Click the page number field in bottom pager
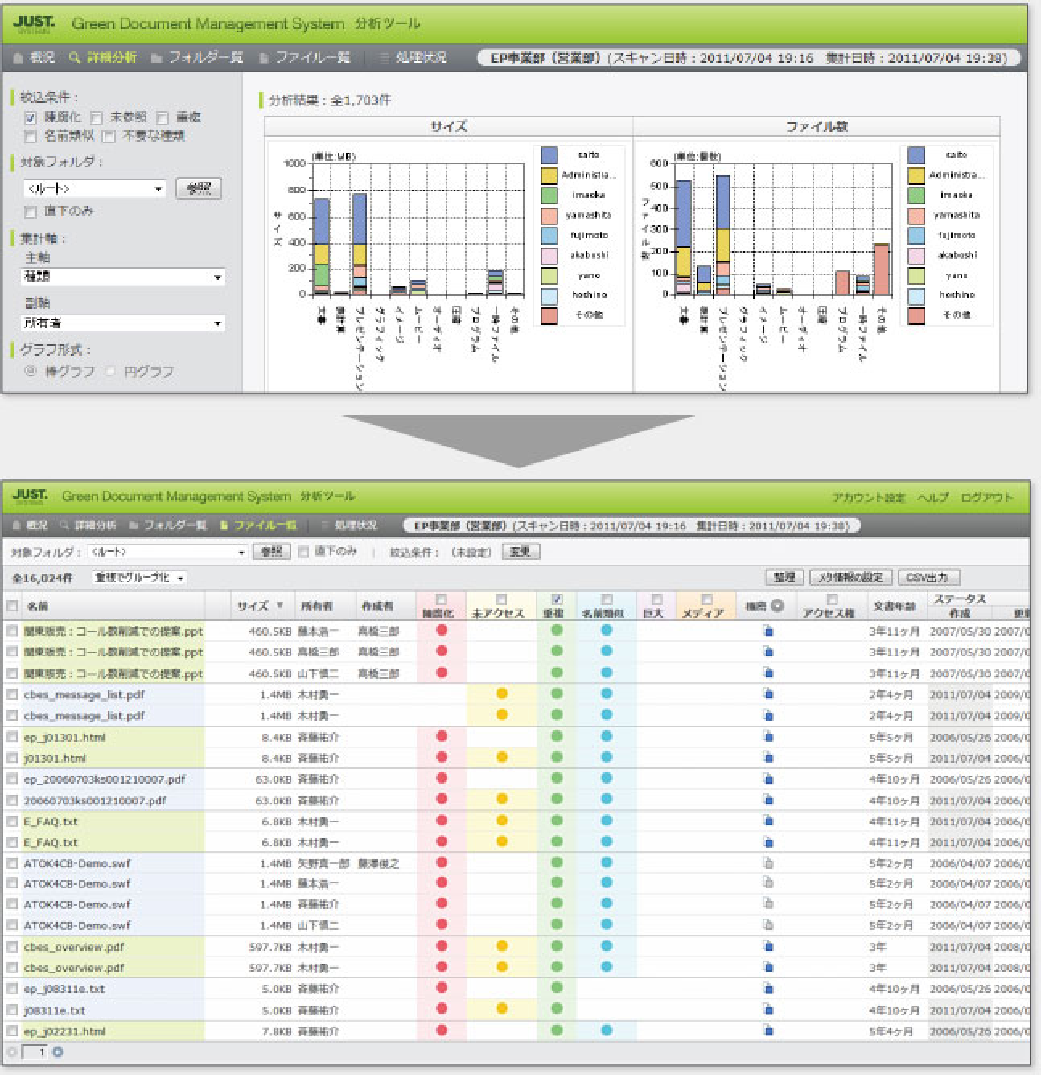1041x1075 pixels. [x=34, y=1052]
